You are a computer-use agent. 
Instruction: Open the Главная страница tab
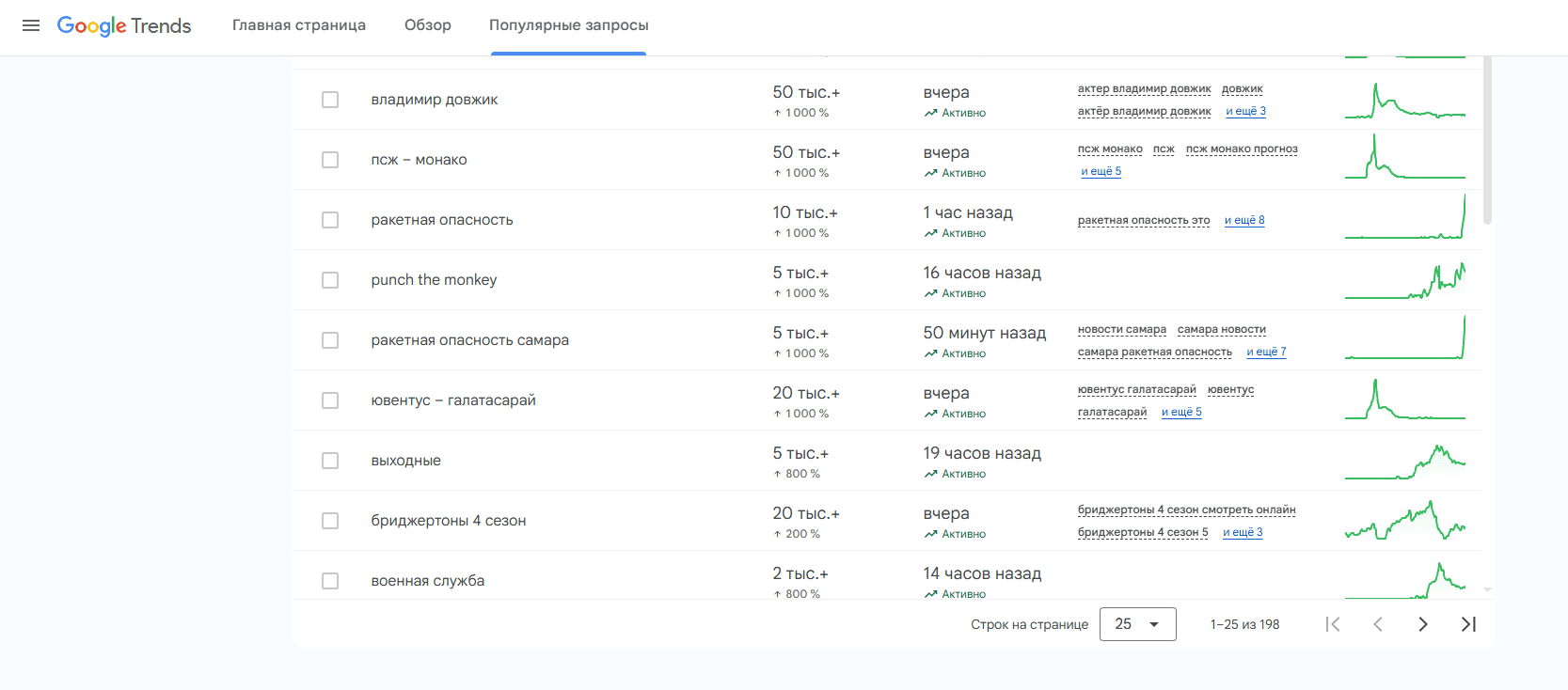pos(298,25)
